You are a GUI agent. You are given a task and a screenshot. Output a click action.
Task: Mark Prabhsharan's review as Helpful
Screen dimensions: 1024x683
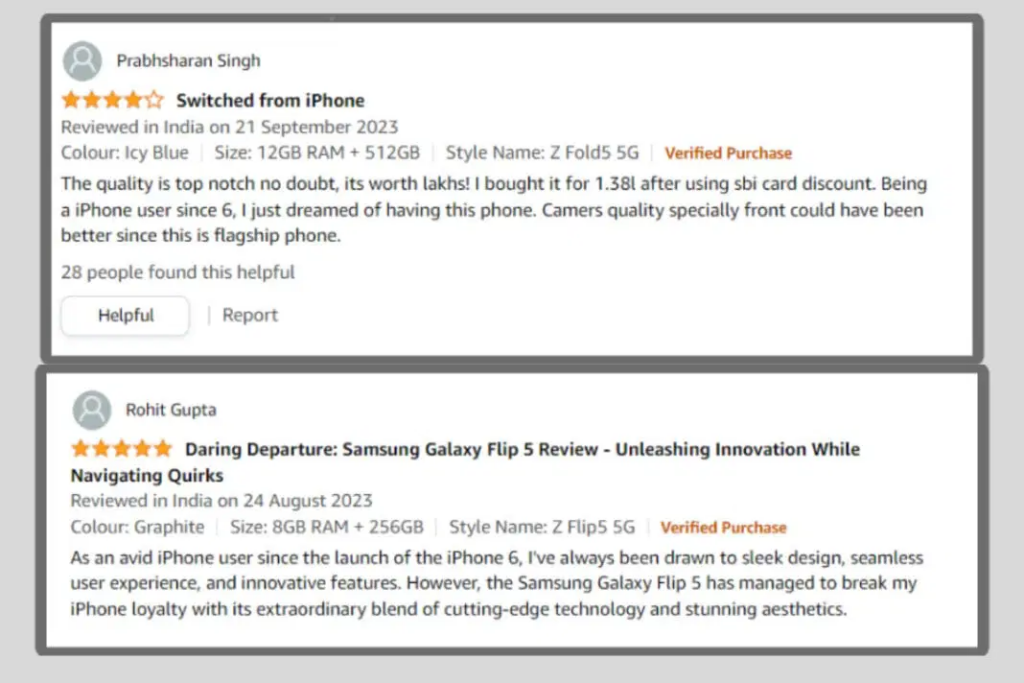125,315
